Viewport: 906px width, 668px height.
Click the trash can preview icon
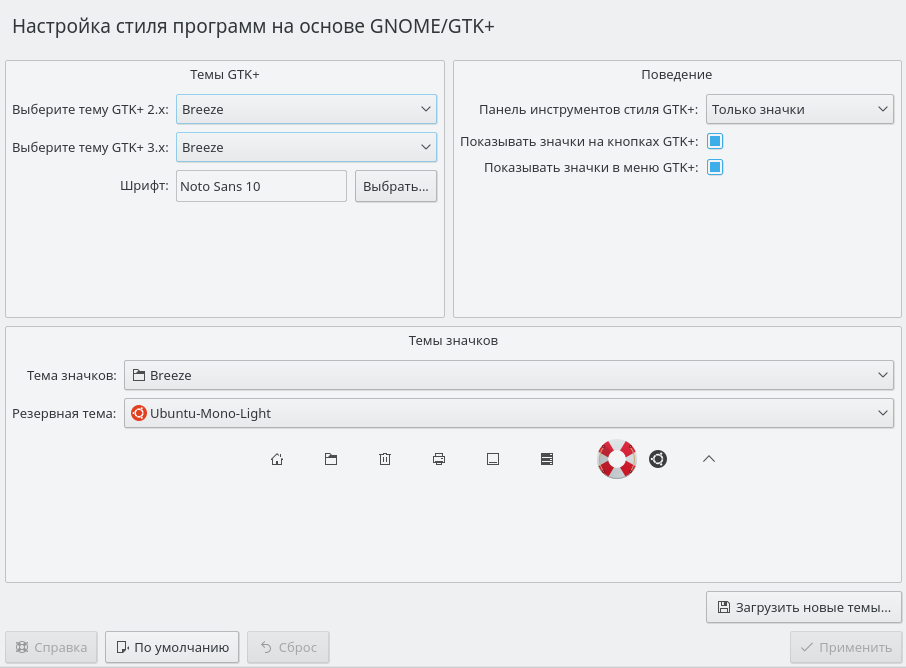click(x=385, y=459)
